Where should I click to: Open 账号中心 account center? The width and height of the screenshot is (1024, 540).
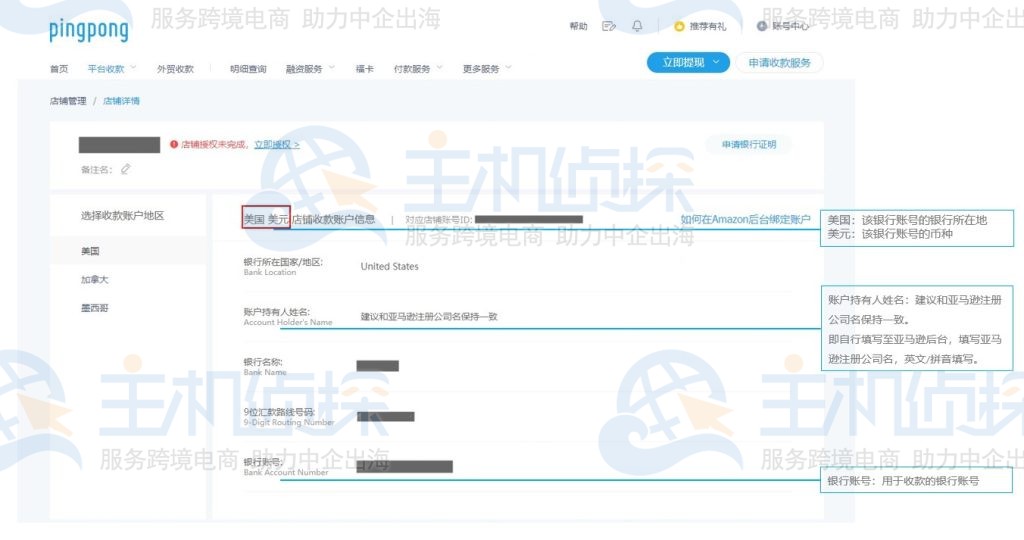782,26
